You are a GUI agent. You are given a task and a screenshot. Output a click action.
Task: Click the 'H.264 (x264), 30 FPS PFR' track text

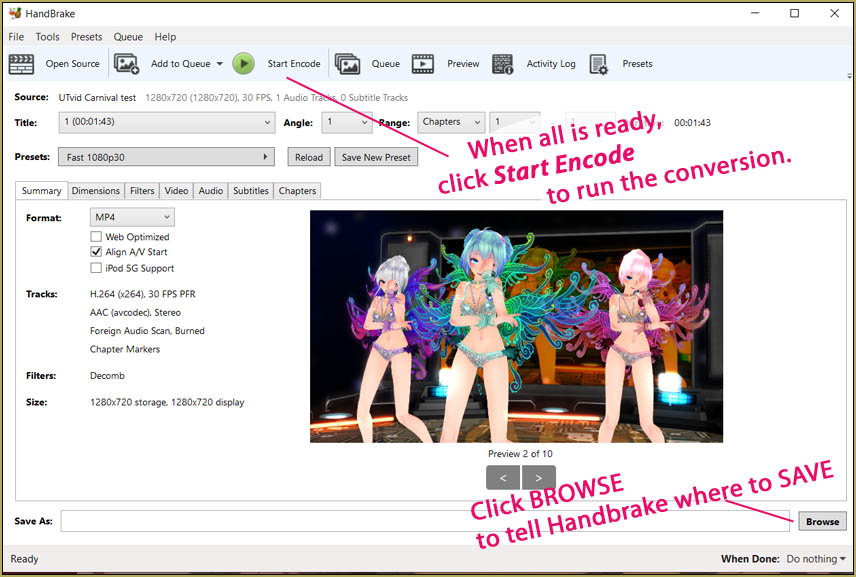coord(142,294)
